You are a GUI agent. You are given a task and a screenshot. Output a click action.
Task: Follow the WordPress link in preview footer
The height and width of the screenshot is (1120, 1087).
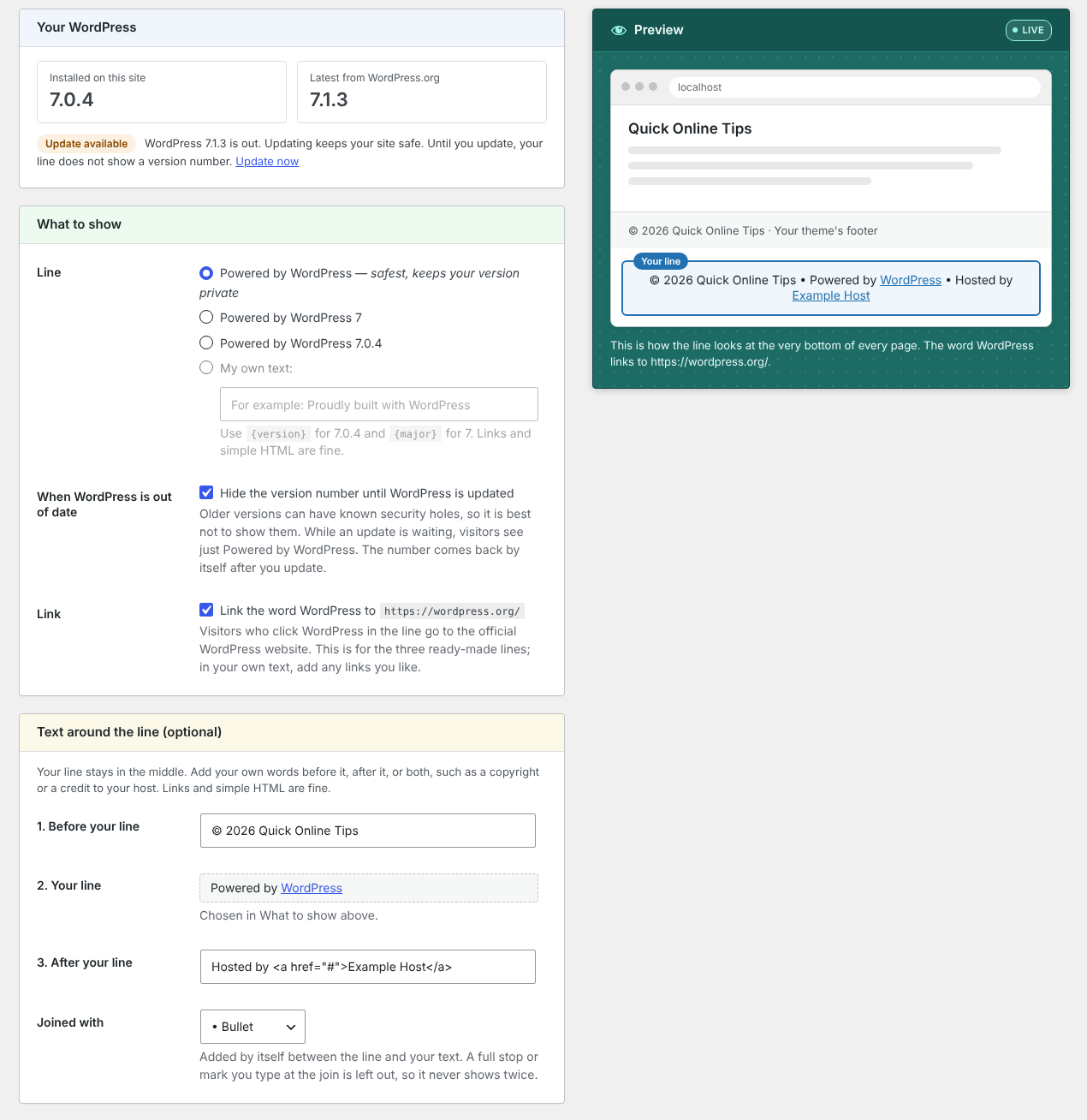tap(911, 280)
